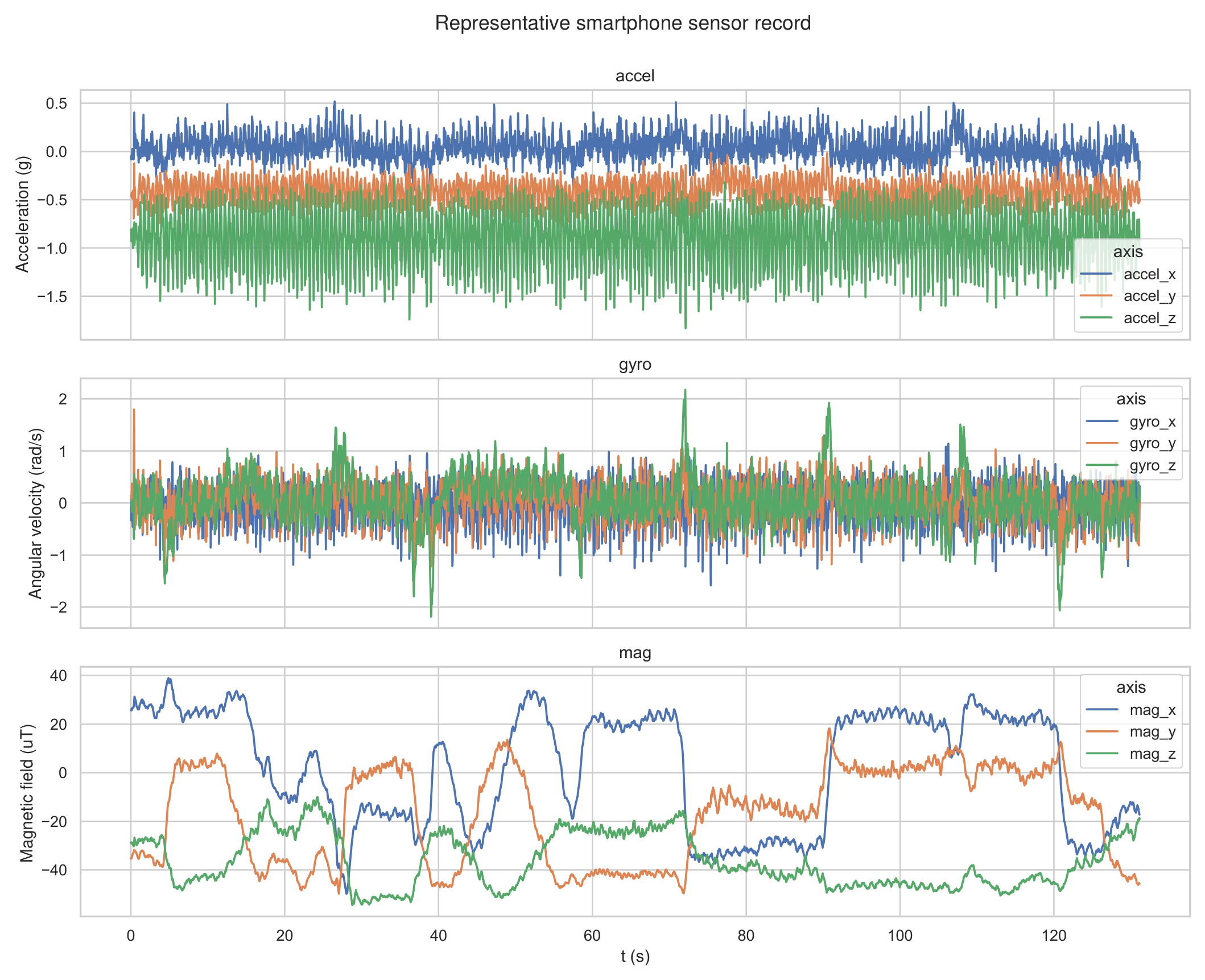The width and height of the screenshot is (1205, 980).
Task: Click the mag_y legend entry
Action: click(x=1131, y=731)
